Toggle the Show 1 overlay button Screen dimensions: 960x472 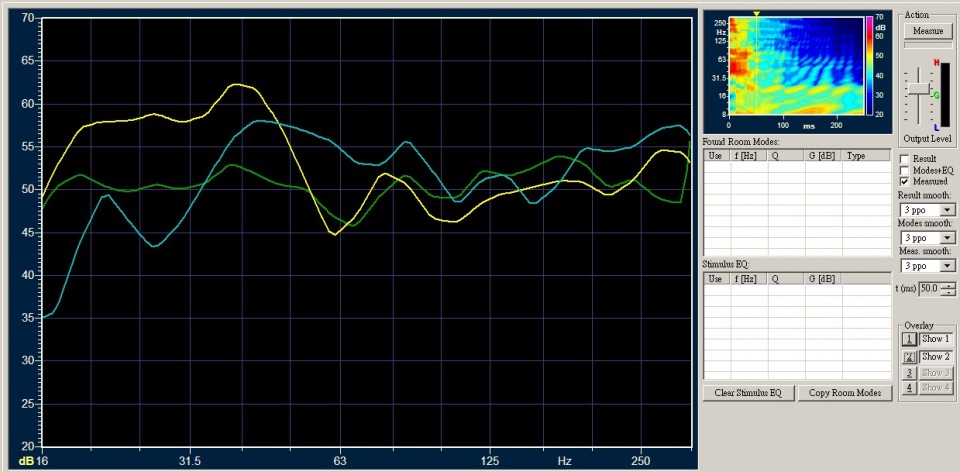coord(936,339)
